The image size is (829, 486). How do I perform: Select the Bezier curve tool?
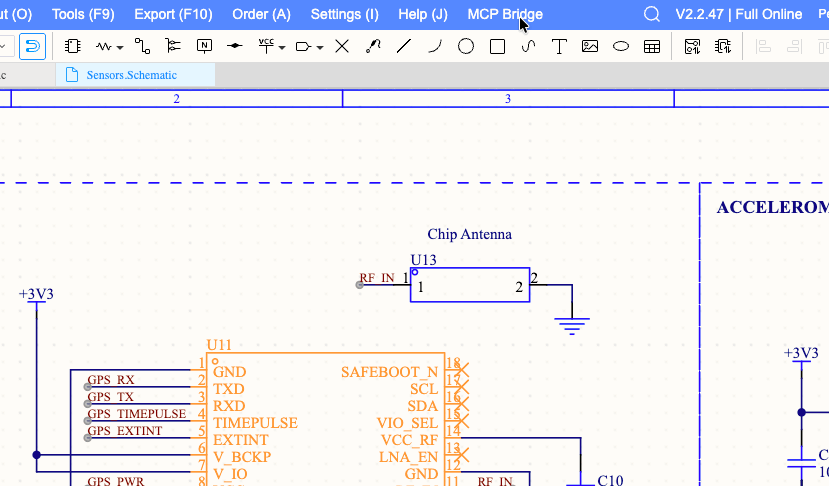(528, 47)
